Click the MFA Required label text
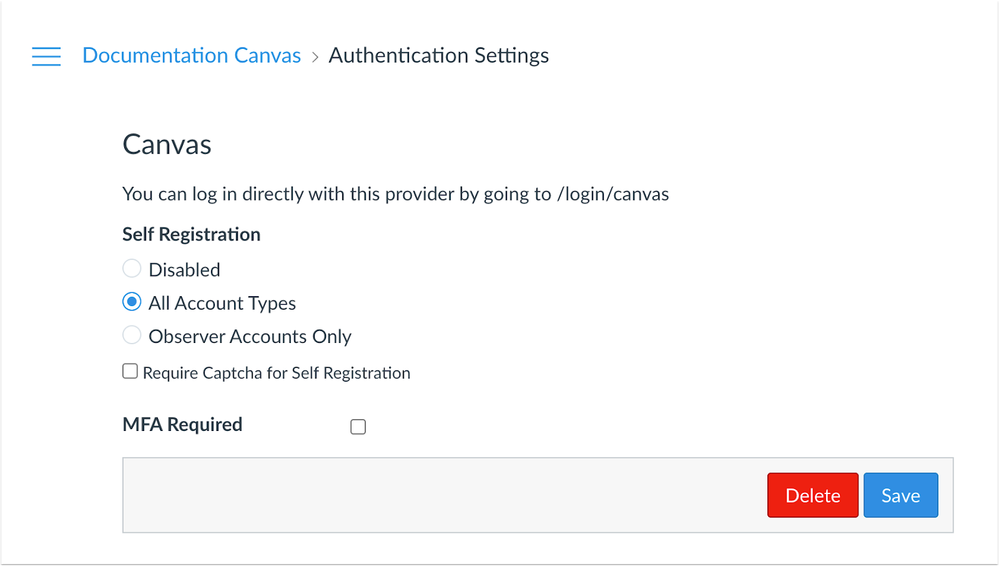Viewport: 999px width, 566px height. (x=182, y=424)
